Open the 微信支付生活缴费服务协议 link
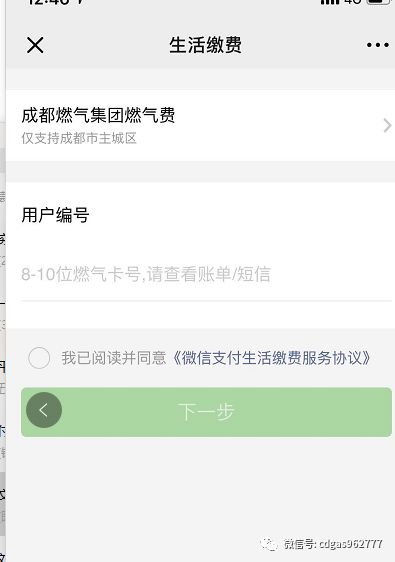The image size is (395, 562). point(271,358)
